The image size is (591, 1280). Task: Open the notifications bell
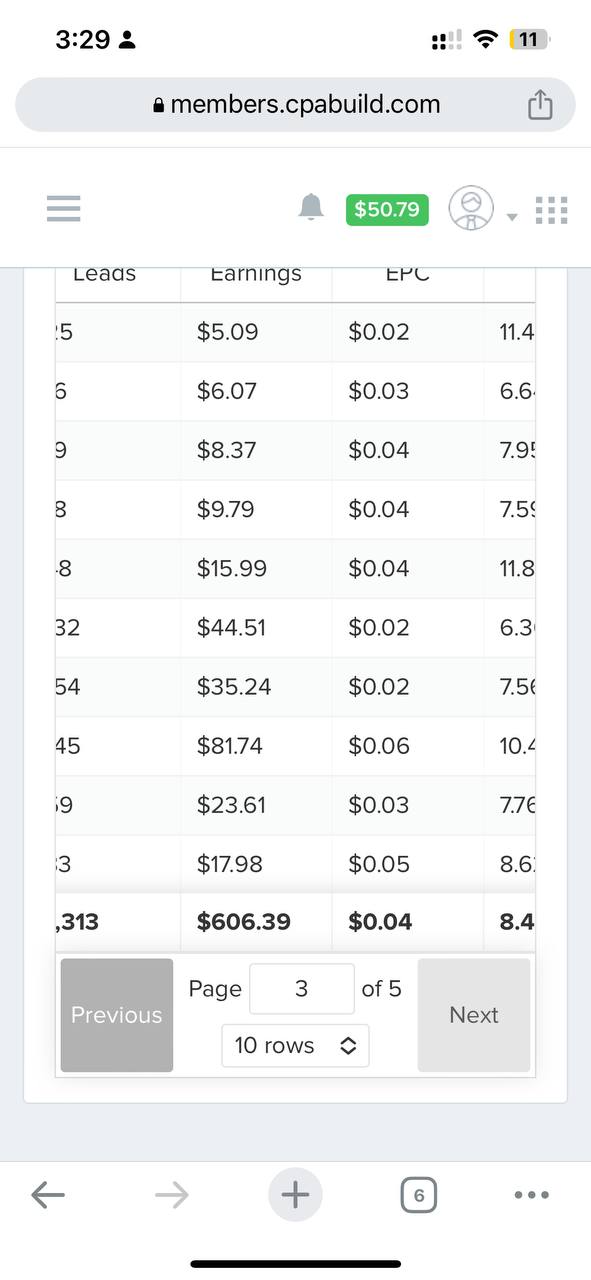click(x=312, y=207)
